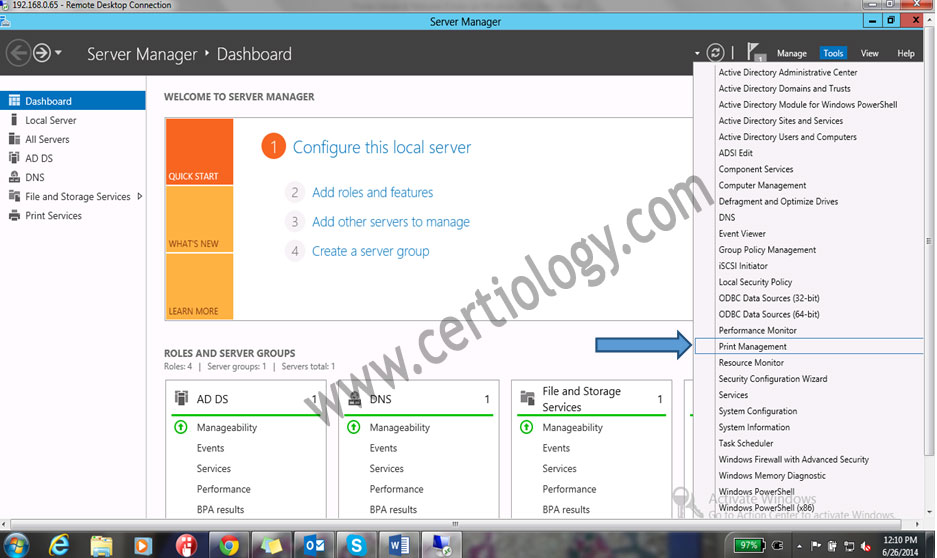The height and width of the screenshot is (558, 937).
Task: Open Internet Explorer from the taskbar
Action: 59,545
